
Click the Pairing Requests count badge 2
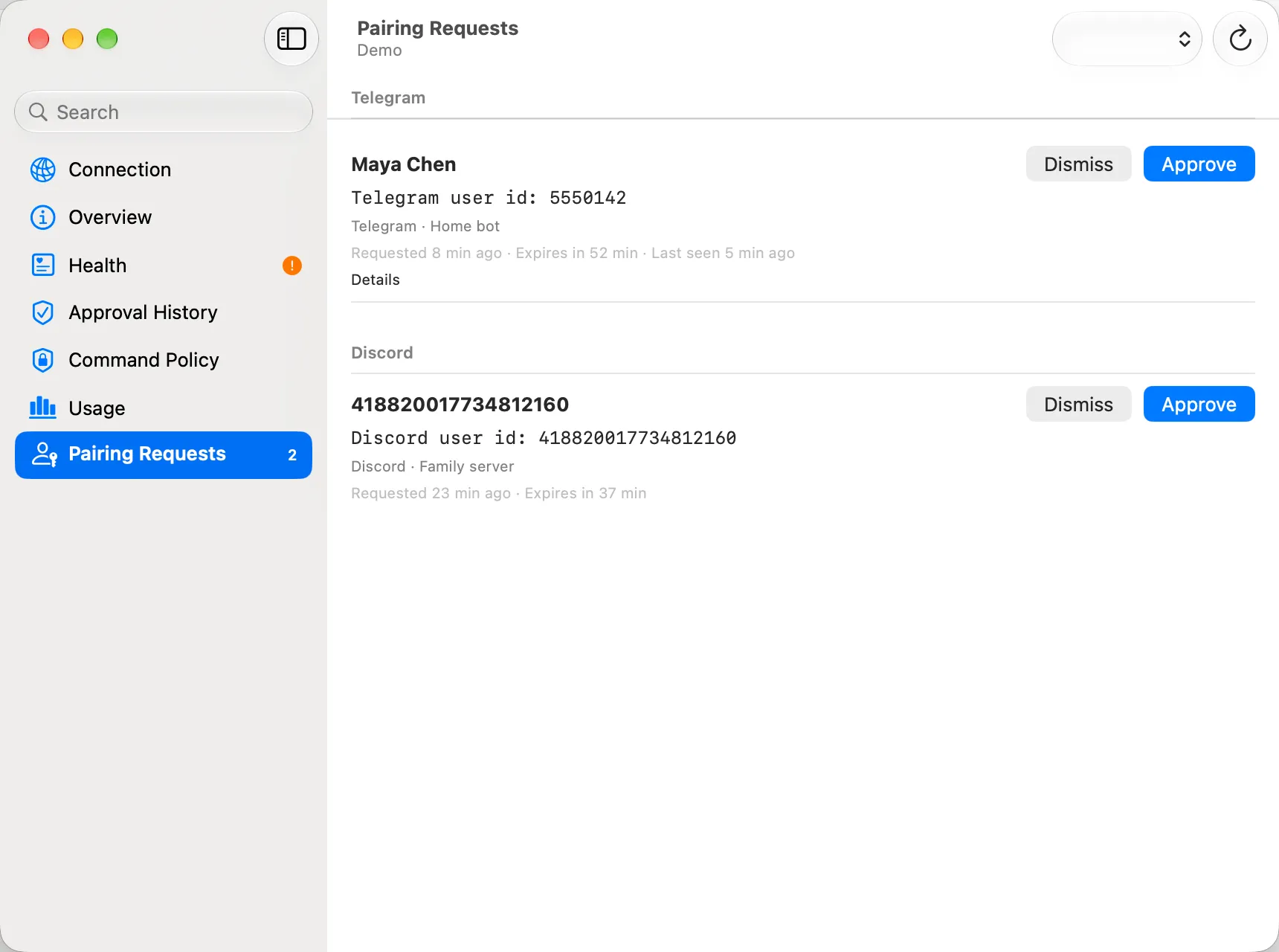292,455
